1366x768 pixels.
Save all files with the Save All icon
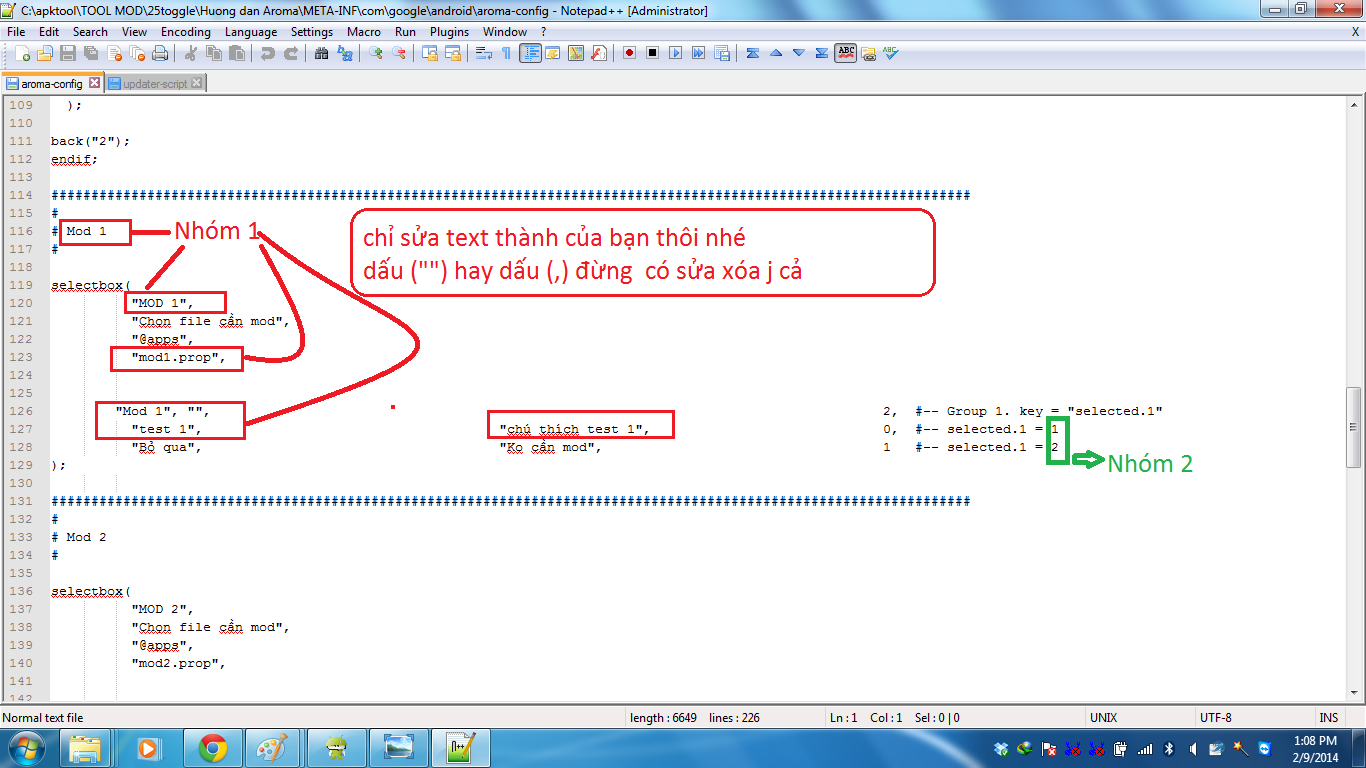[91, 53]
